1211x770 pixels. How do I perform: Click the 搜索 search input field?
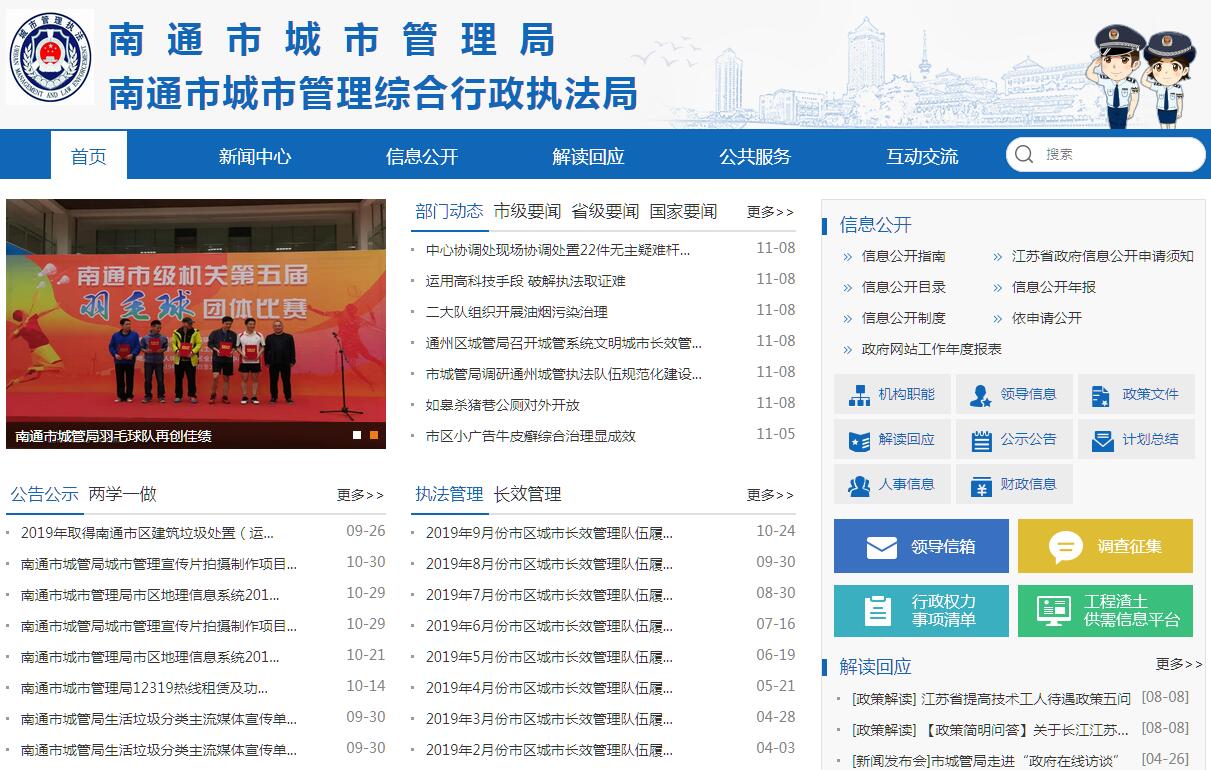point(1115,155)
